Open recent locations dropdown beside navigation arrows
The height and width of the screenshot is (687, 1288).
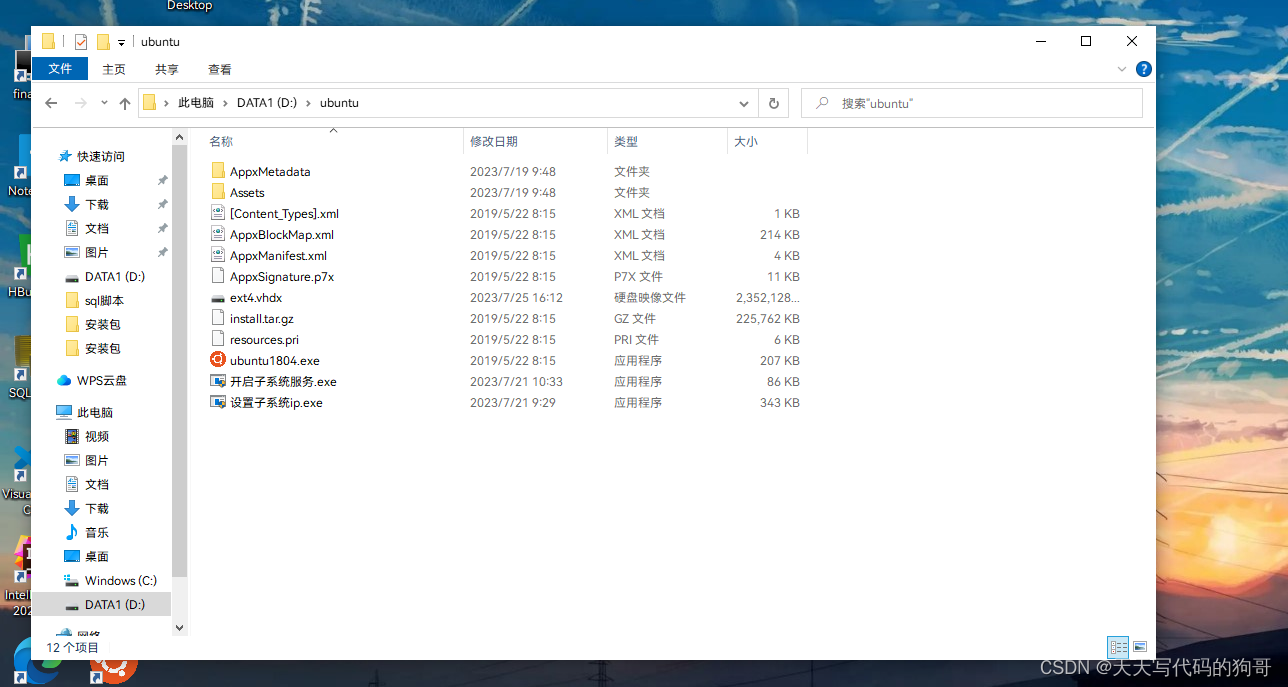point(105,103)
